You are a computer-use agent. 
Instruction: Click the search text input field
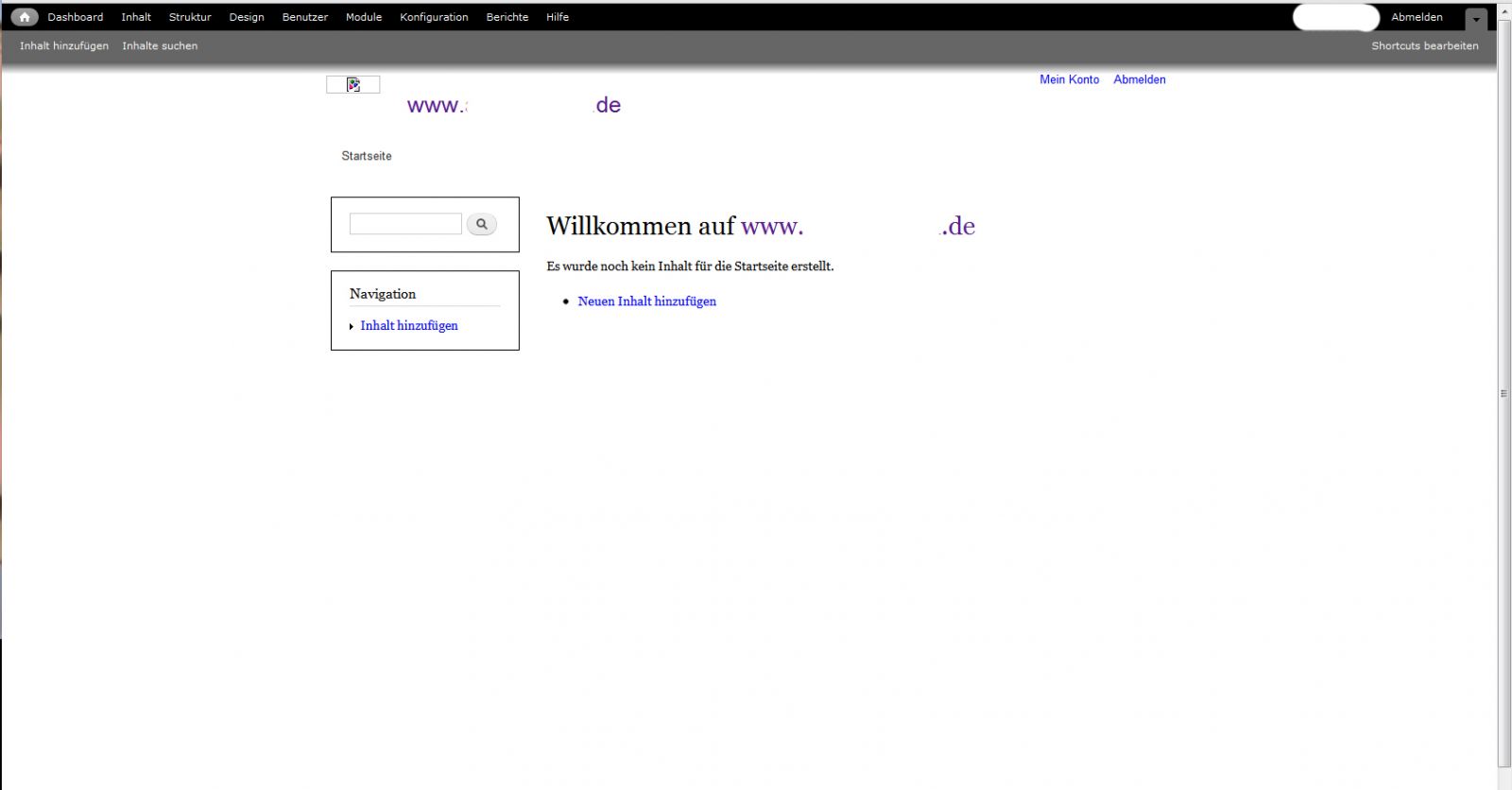click(x=405, y=224)
